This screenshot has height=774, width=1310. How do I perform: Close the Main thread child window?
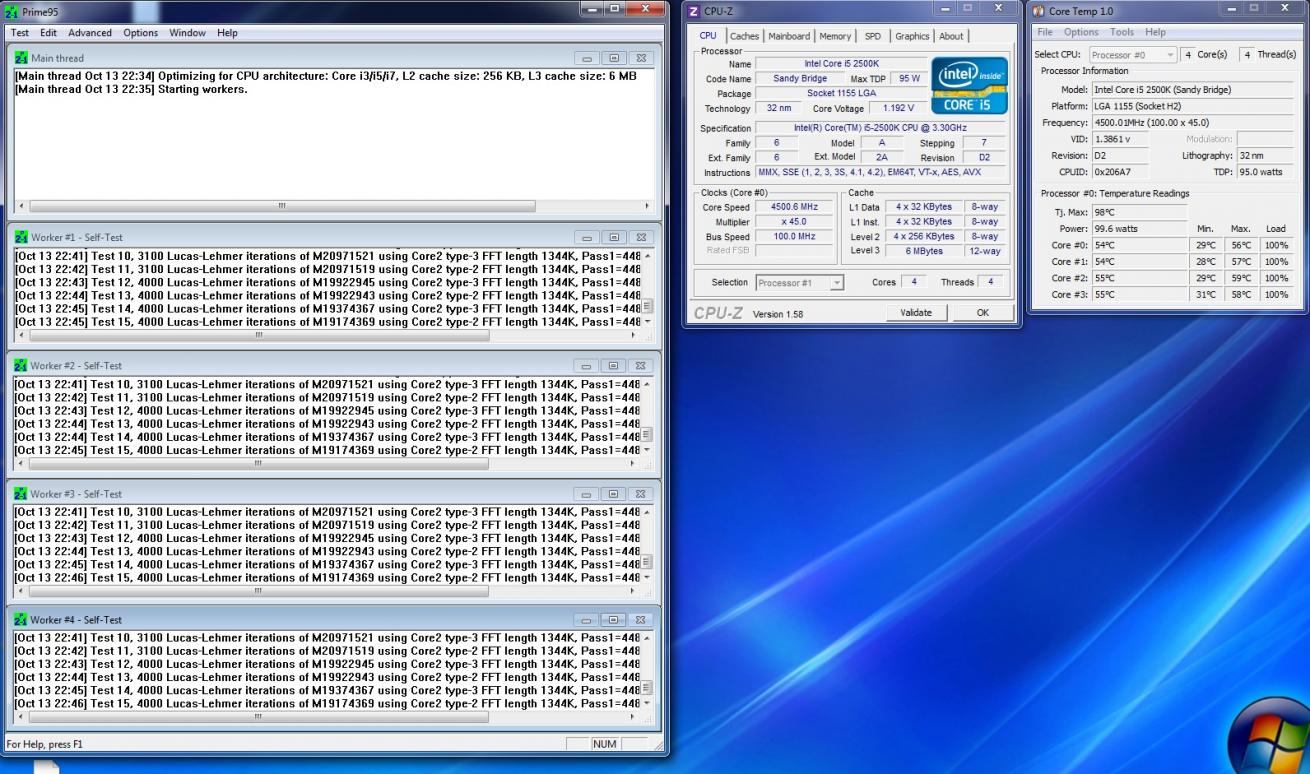coord(641,58)
